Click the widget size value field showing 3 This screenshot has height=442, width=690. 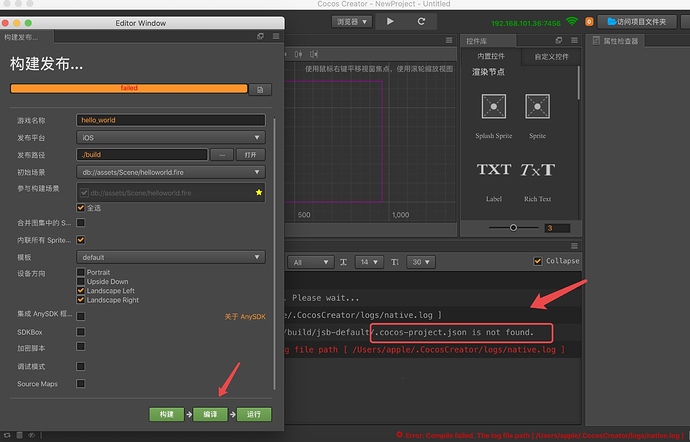coord(557,228)
